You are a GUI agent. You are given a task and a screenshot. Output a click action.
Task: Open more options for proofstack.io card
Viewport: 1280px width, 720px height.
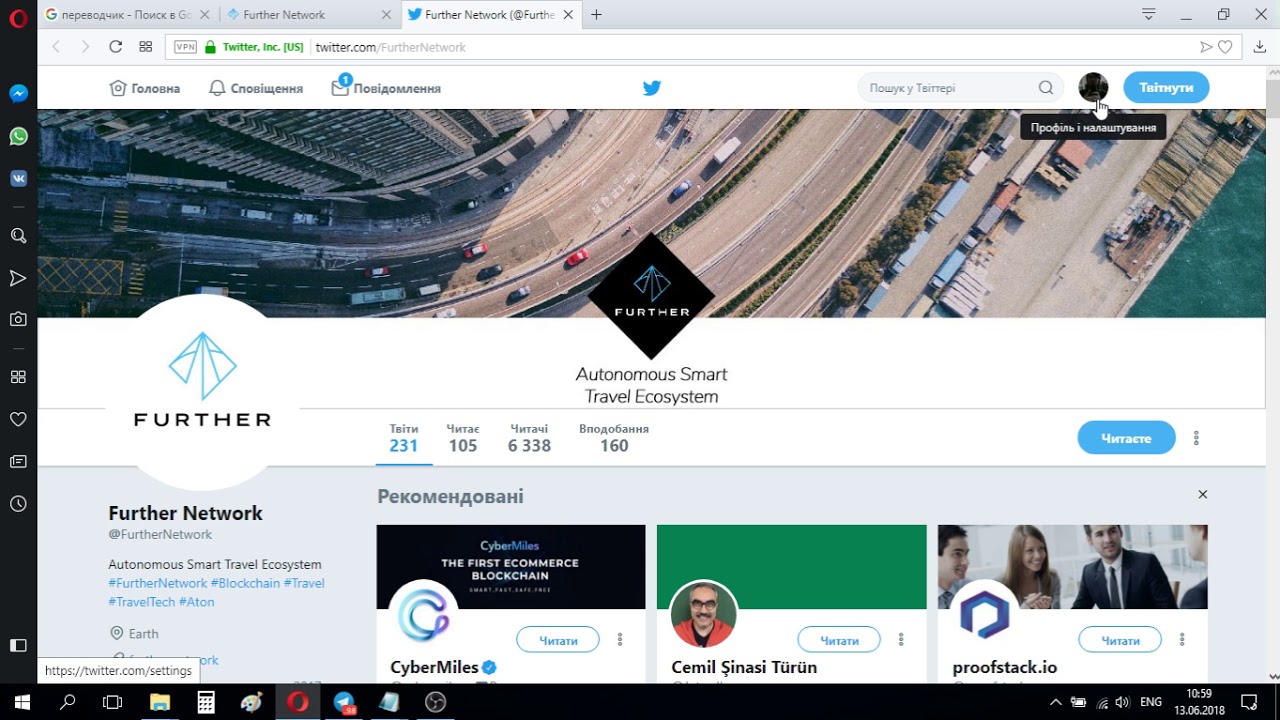[1182, 640]
